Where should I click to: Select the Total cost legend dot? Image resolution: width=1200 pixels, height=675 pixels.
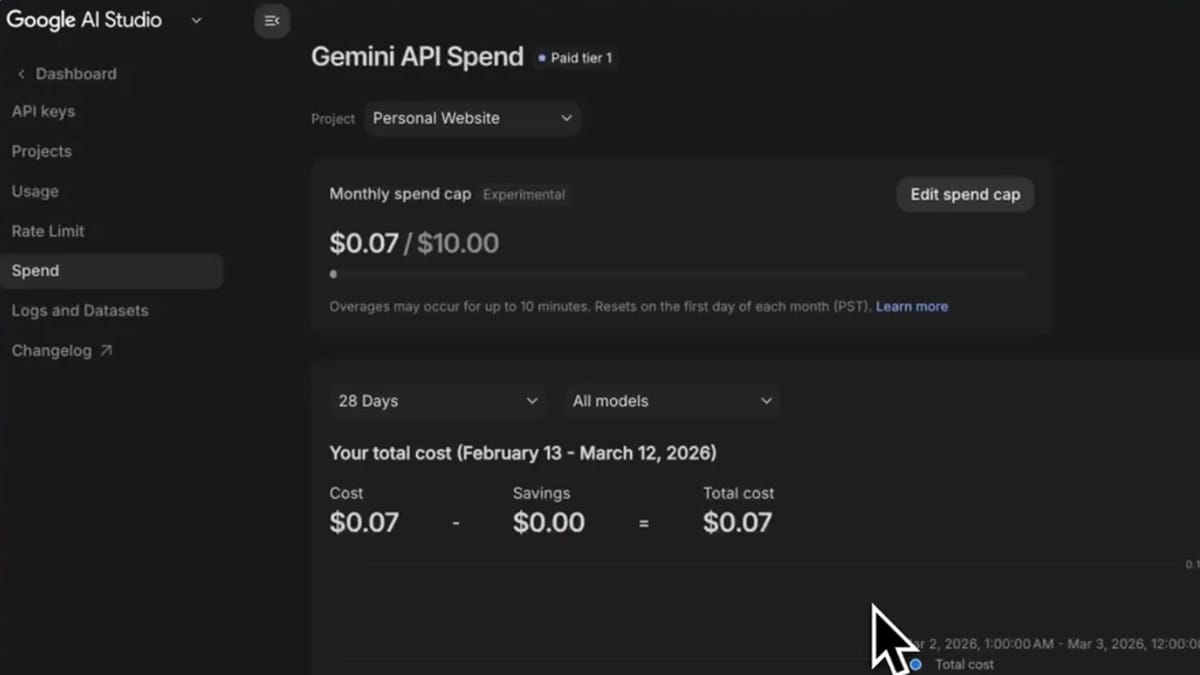tap(914, 664)
